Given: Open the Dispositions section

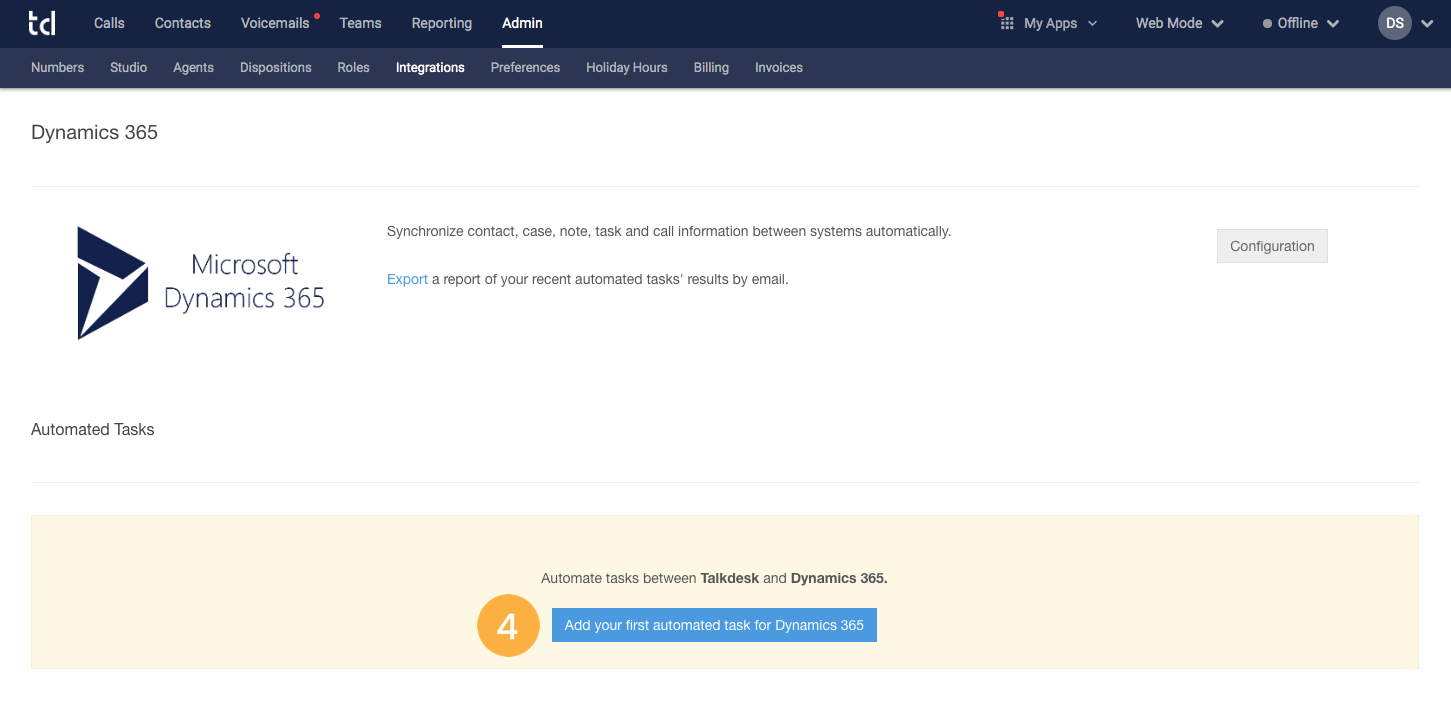Looking at the screenshot, I should point(276,67).
